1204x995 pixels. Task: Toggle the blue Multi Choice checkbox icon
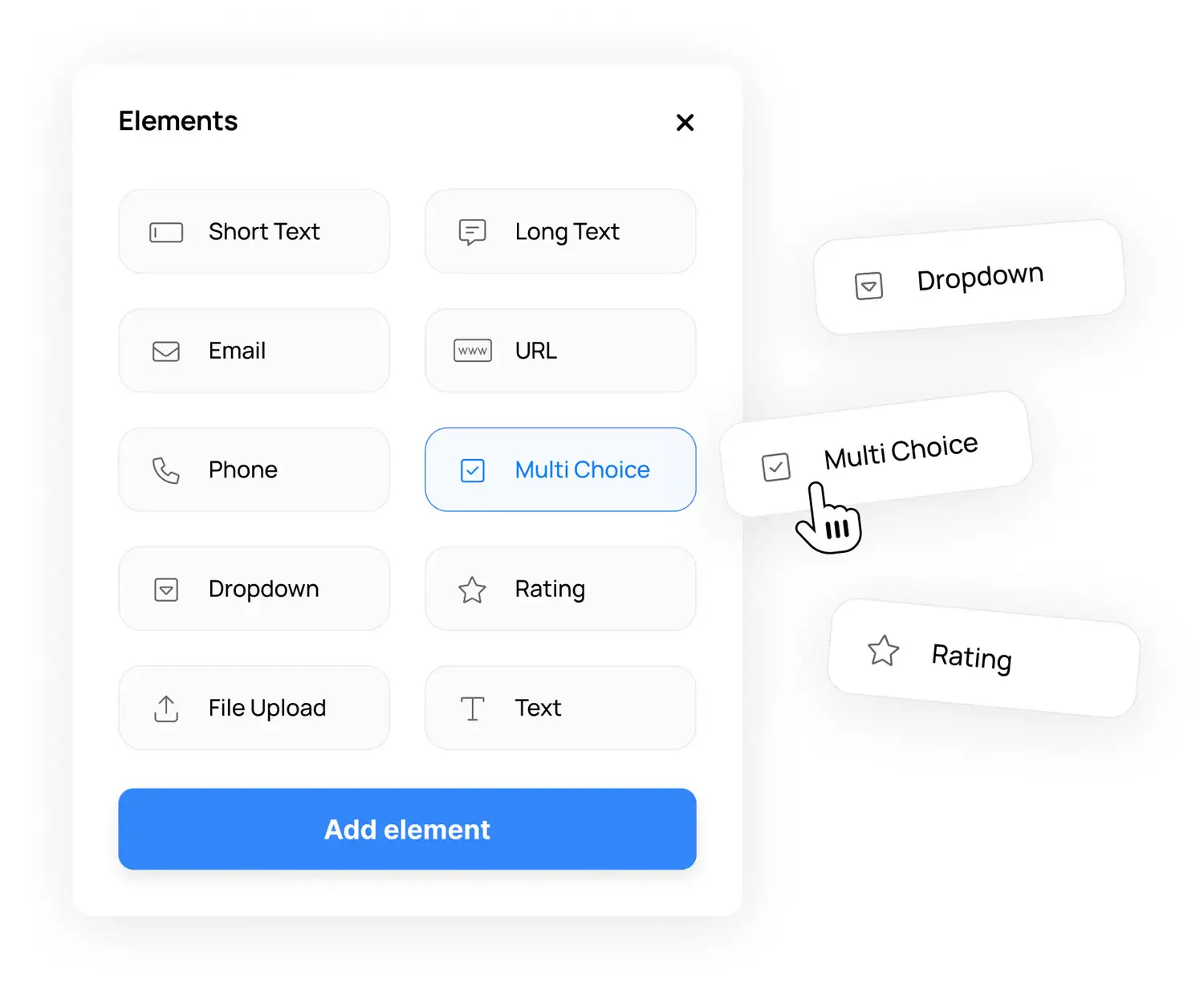(473, 470)
